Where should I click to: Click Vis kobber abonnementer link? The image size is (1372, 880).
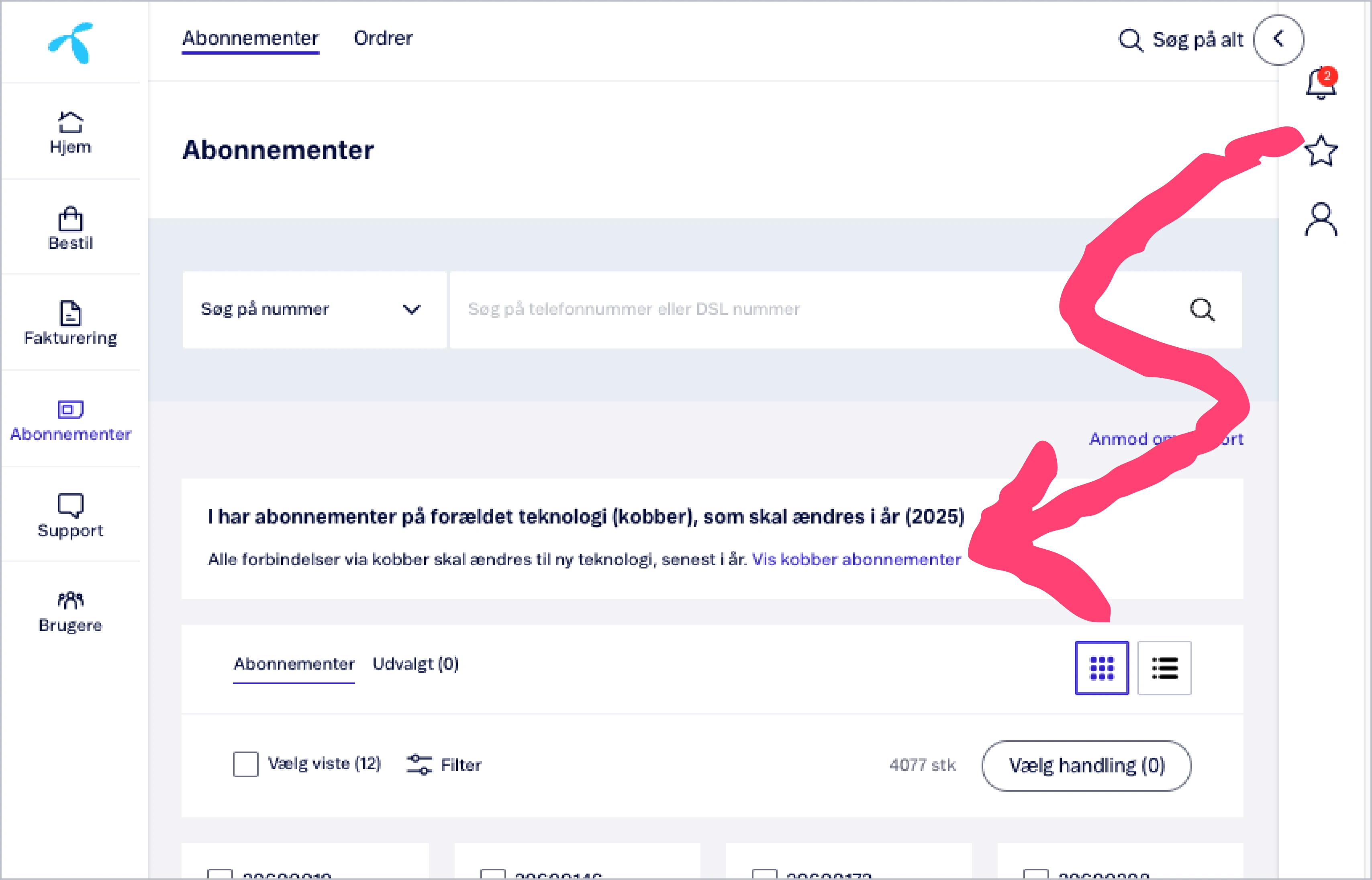pos(856,559)
